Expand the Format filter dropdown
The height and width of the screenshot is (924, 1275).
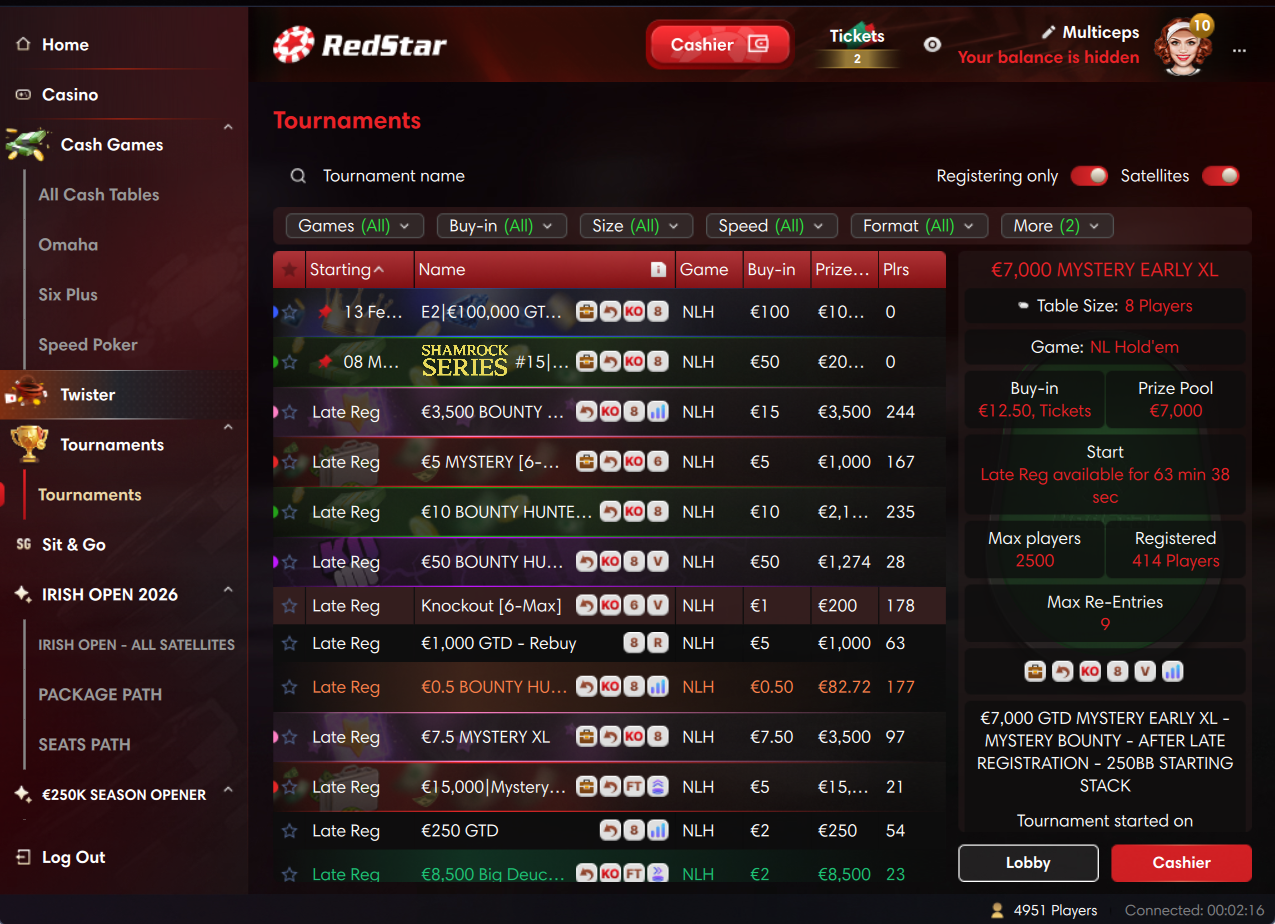pyautogui.click(x=919, y=226)
